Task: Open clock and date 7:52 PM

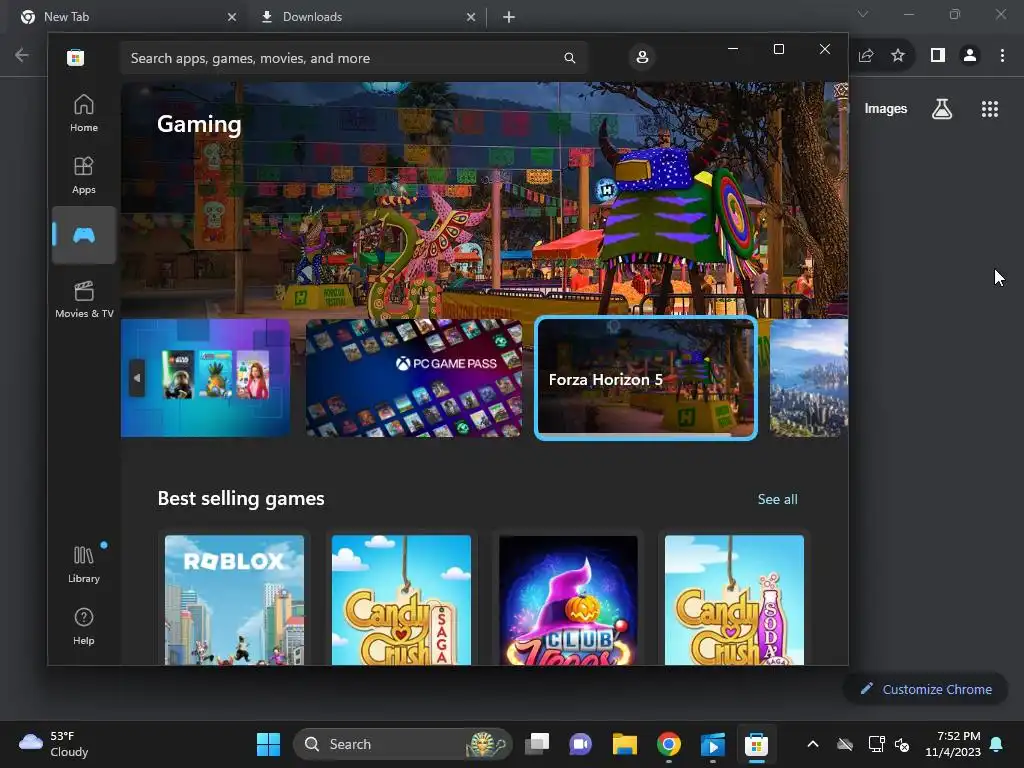Action: pos(953,744)
